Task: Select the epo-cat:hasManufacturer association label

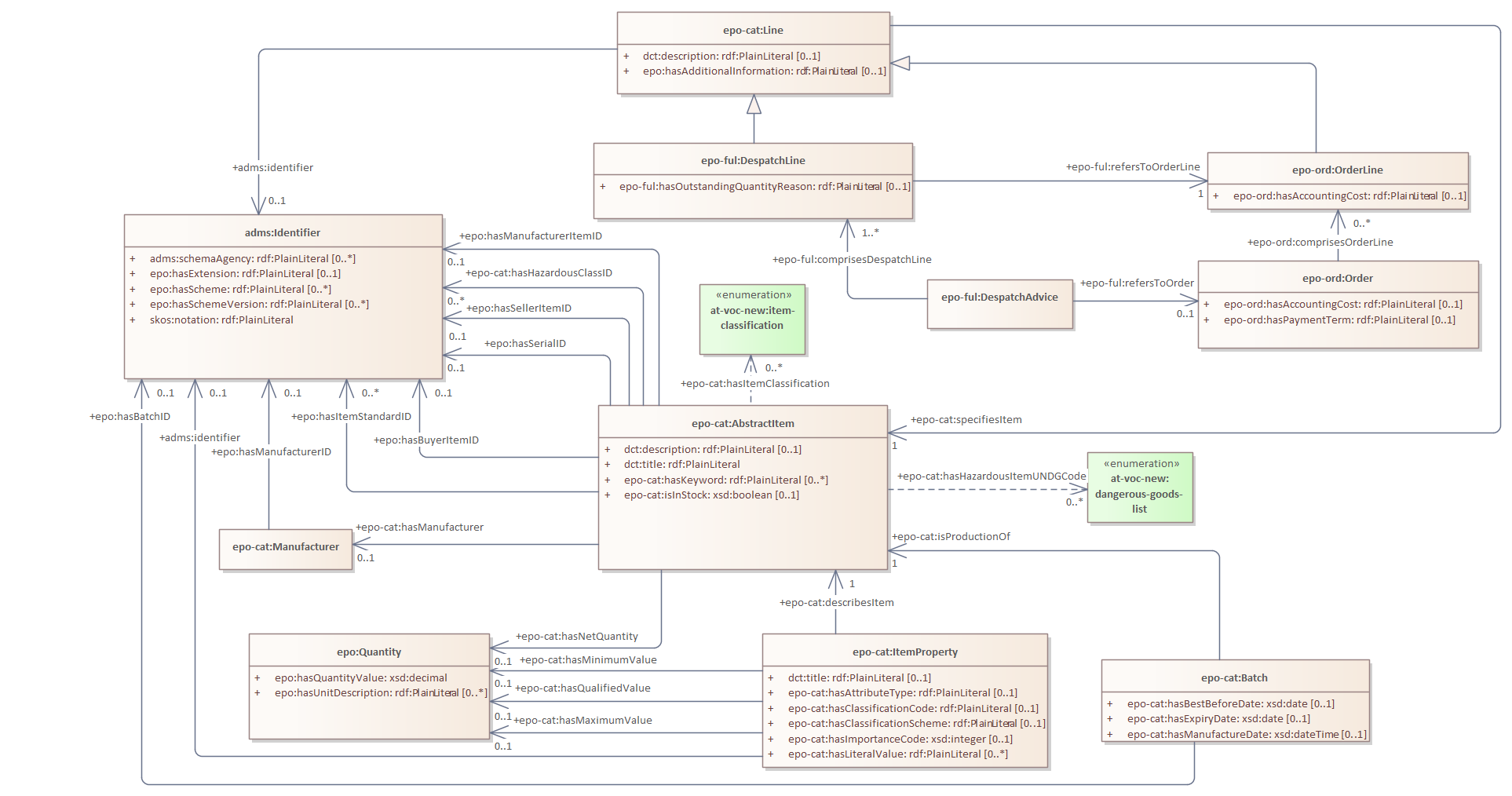Action: [419, 528]
